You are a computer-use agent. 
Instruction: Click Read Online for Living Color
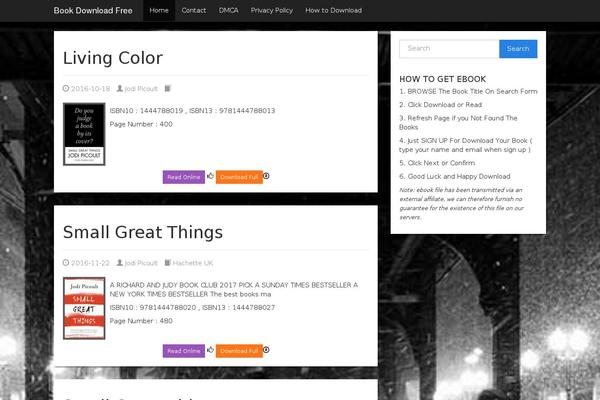click(x=184, y=177)
